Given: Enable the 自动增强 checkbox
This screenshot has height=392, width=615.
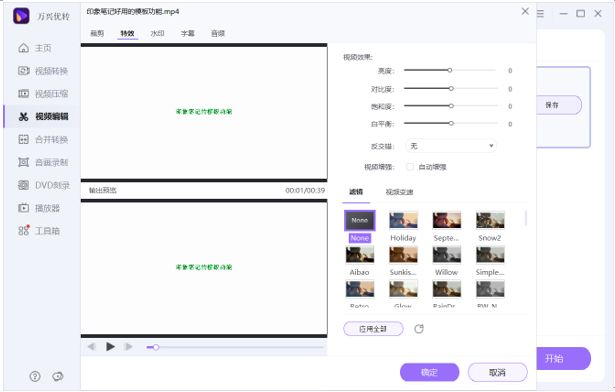Looking at the screenshot, I should (410, 167).
